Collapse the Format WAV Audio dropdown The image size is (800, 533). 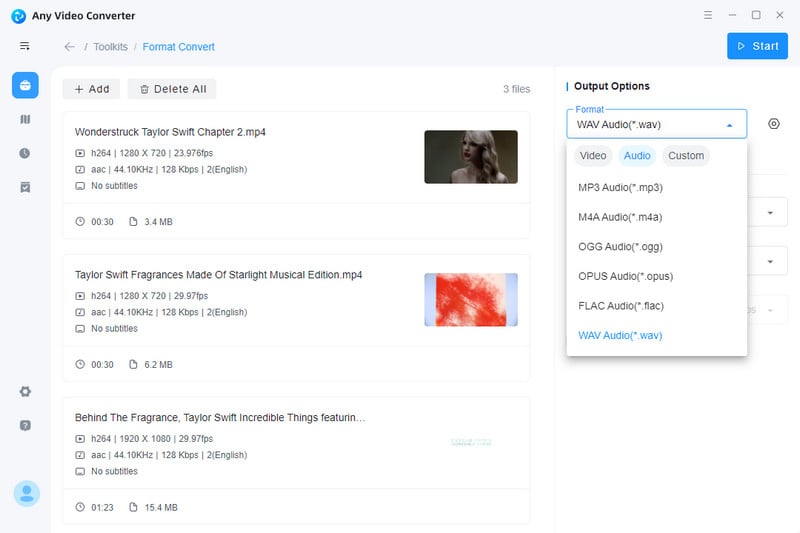point(729,125)
